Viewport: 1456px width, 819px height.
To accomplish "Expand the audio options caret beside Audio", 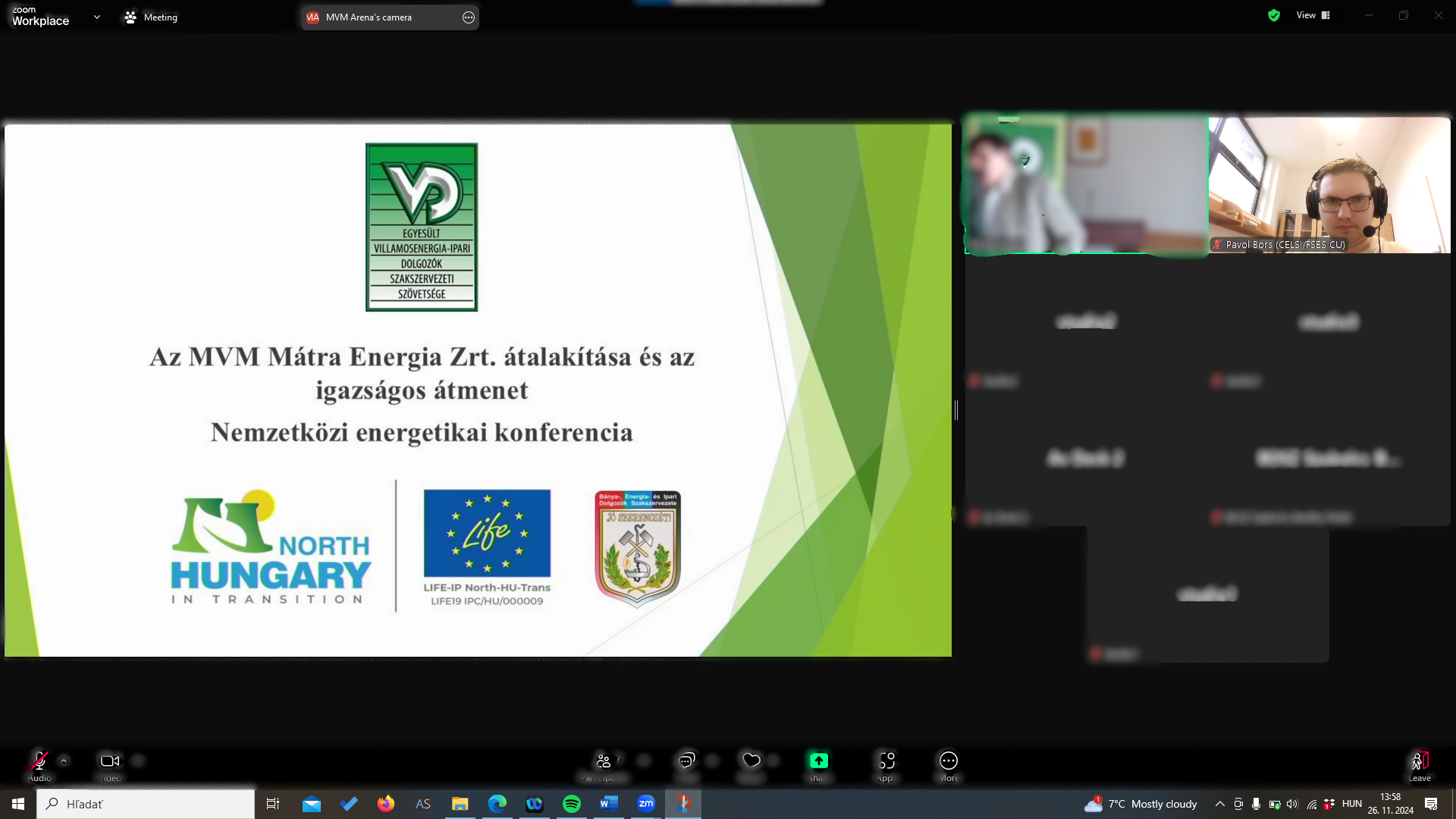I will tap(64, 761).
